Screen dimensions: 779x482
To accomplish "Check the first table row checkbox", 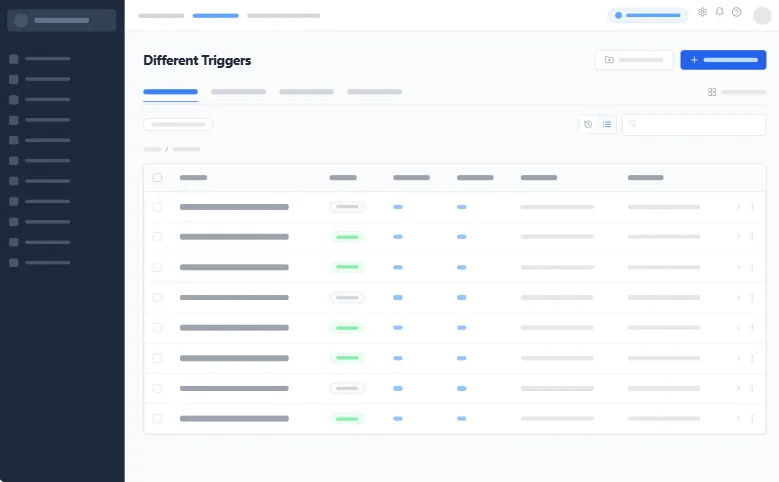I will point(157,207).
